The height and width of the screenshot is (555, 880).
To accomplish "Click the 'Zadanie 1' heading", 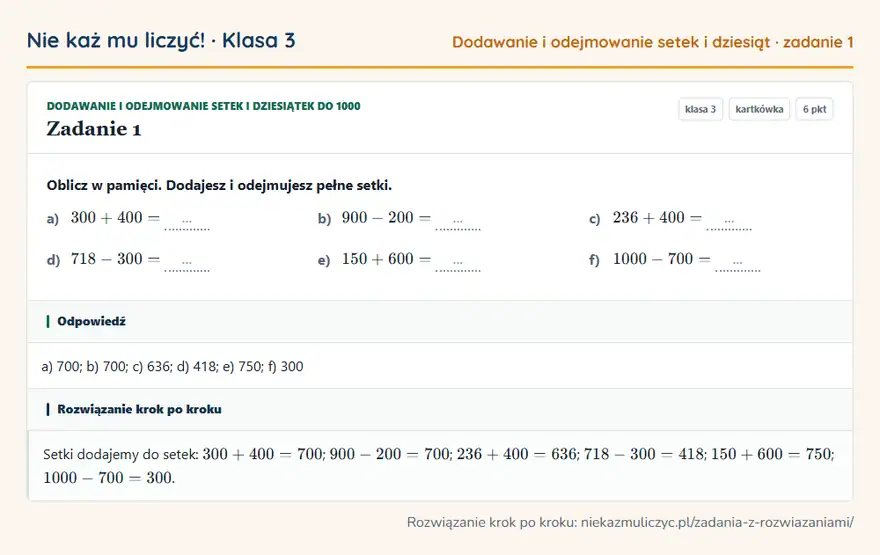I will click(x=94, y=129).
